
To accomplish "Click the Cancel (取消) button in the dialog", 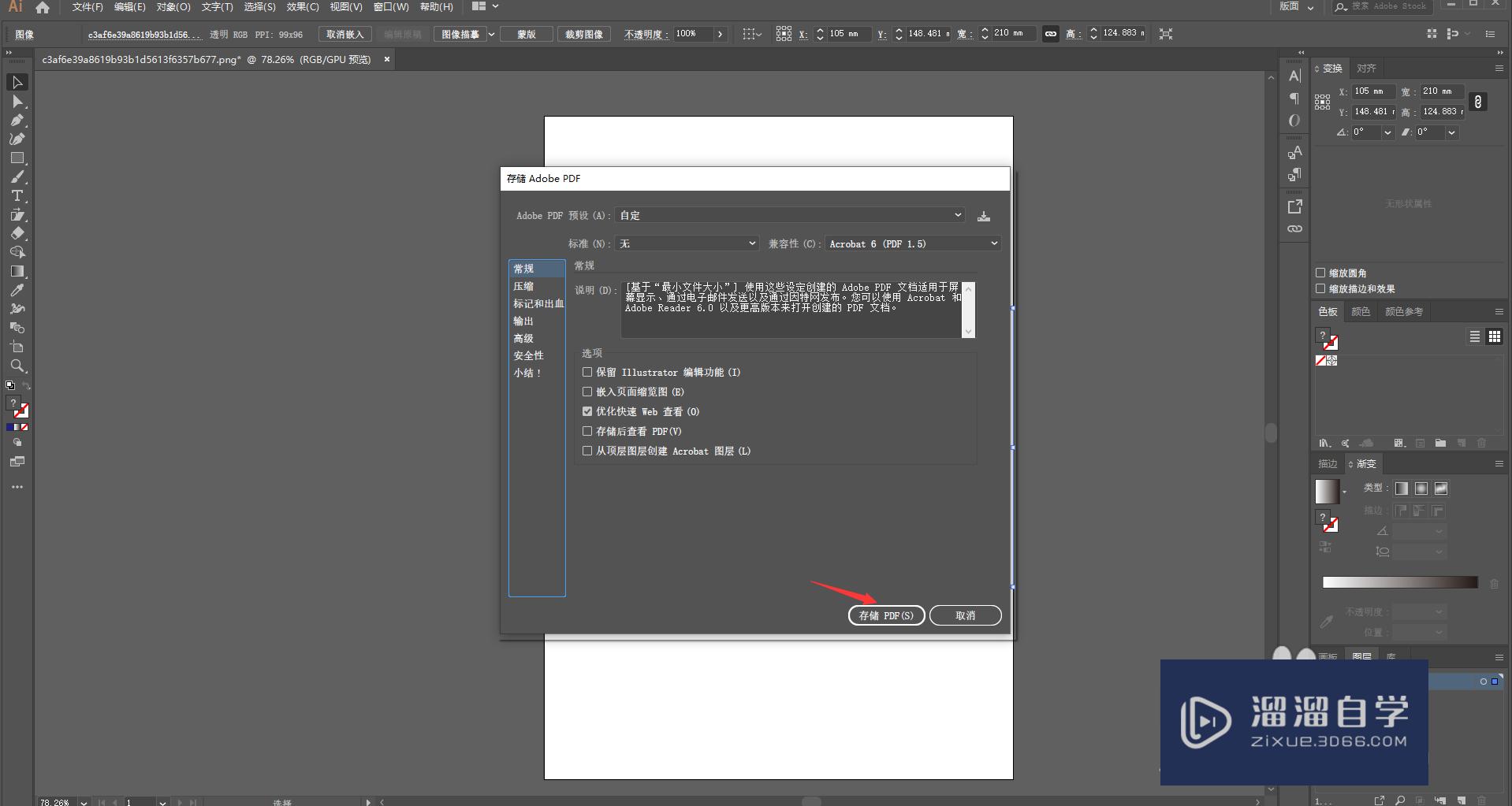I will pos(966,615).
